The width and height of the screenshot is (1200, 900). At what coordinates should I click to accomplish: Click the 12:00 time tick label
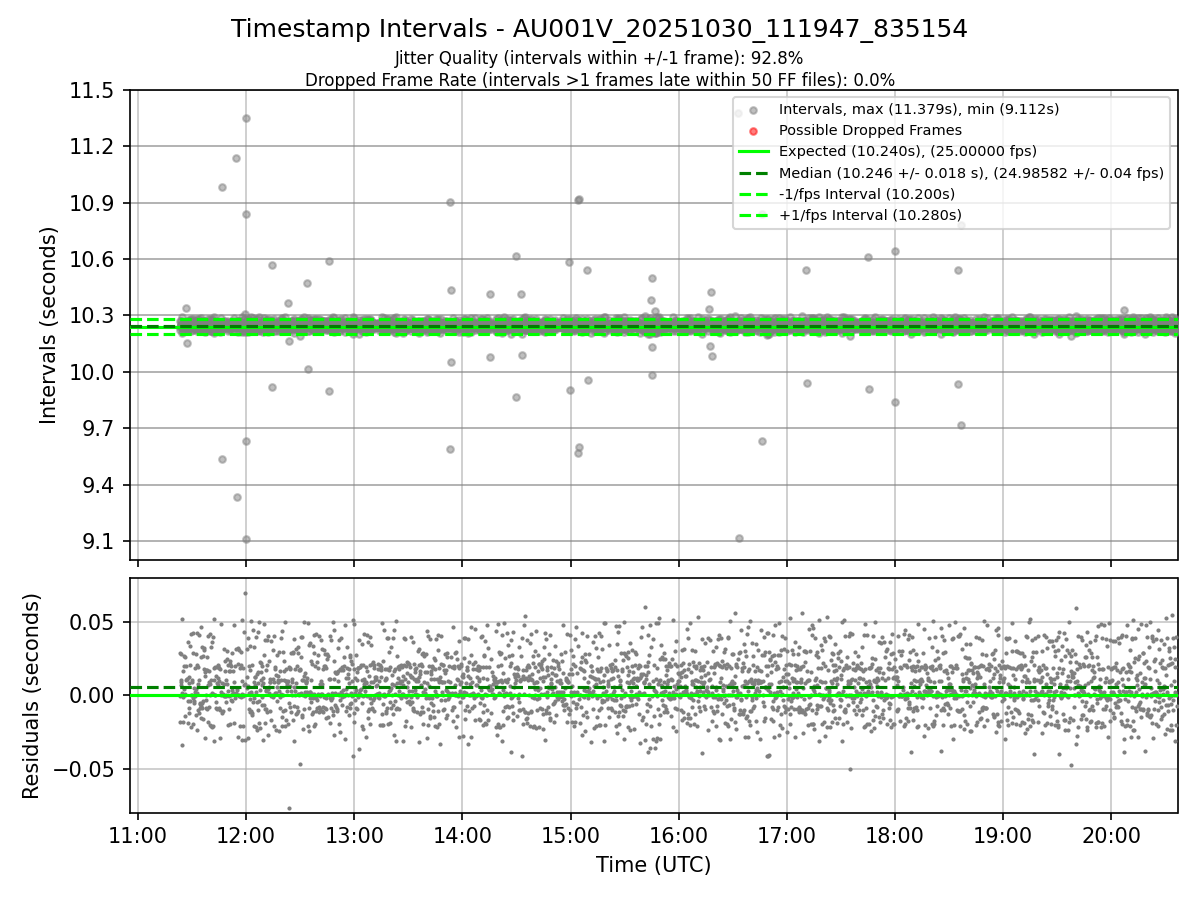(246, 836)
